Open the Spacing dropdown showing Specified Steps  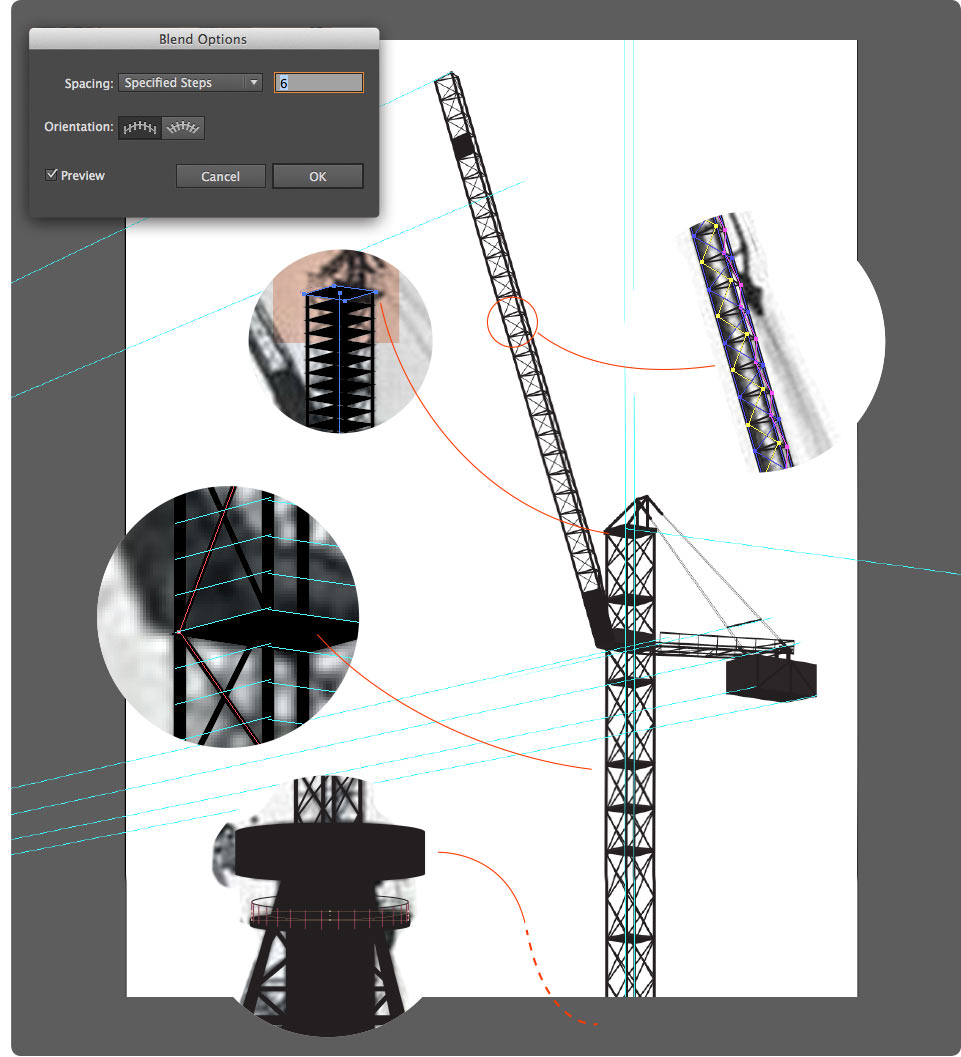point(190,83)
